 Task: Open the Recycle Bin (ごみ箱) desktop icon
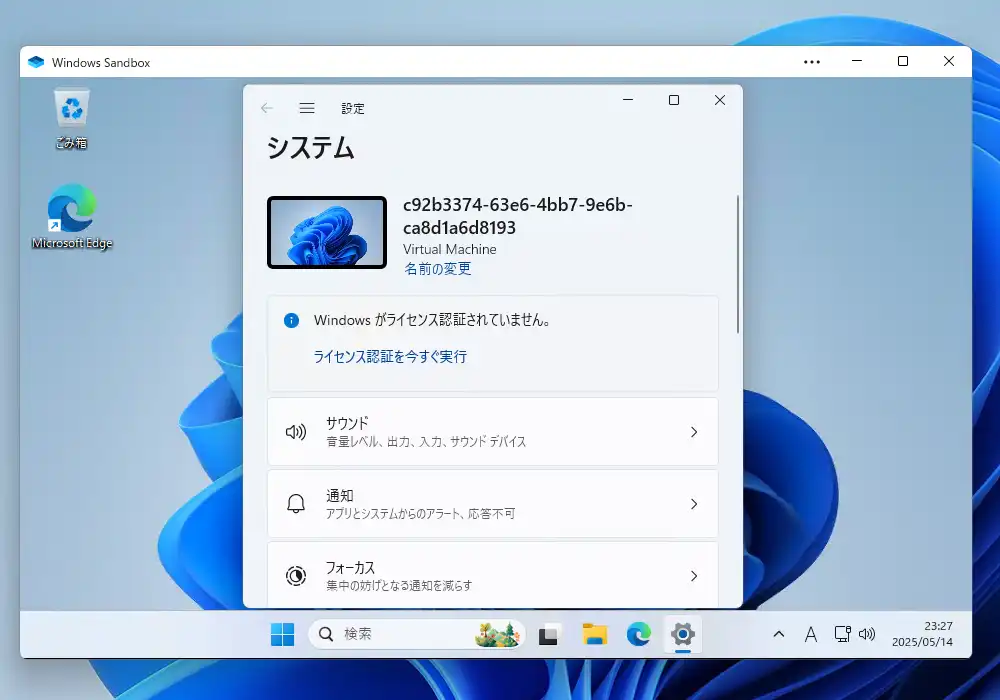click(x=71, y=119)
